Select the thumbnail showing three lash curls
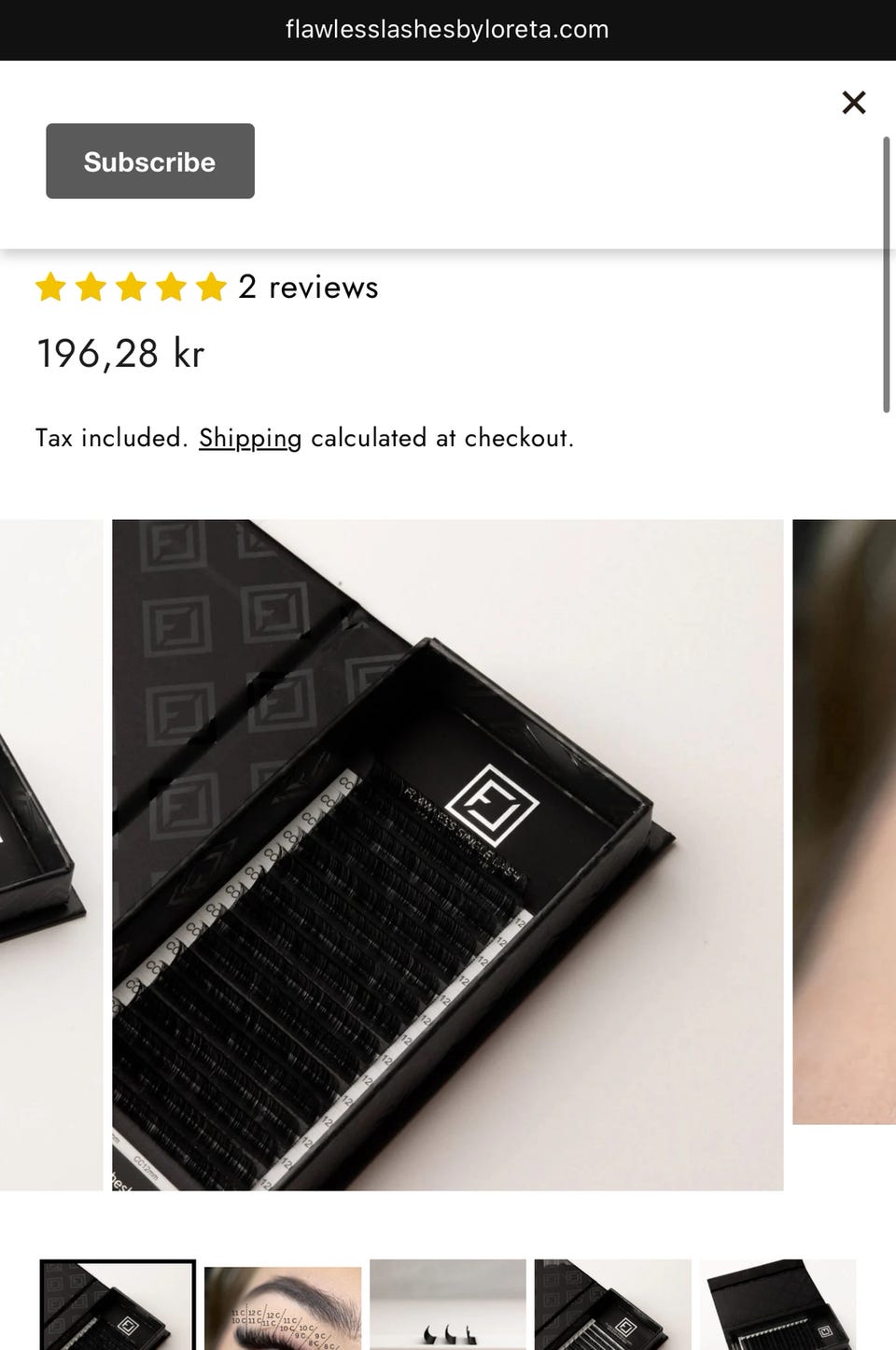 448,1304
